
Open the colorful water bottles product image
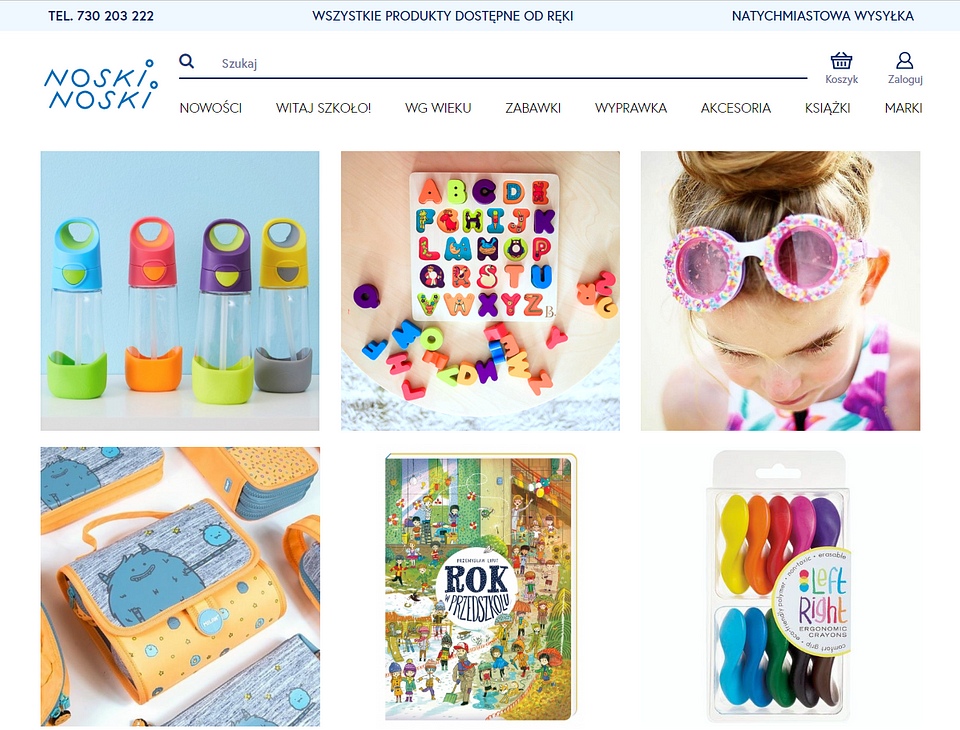tap(180, 291)
